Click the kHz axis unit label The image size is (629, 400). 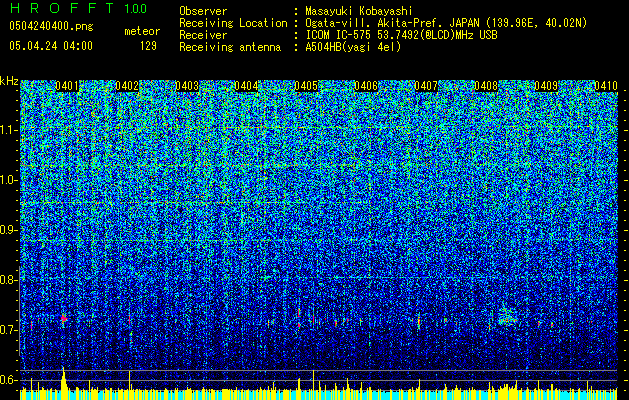[9, 81]
